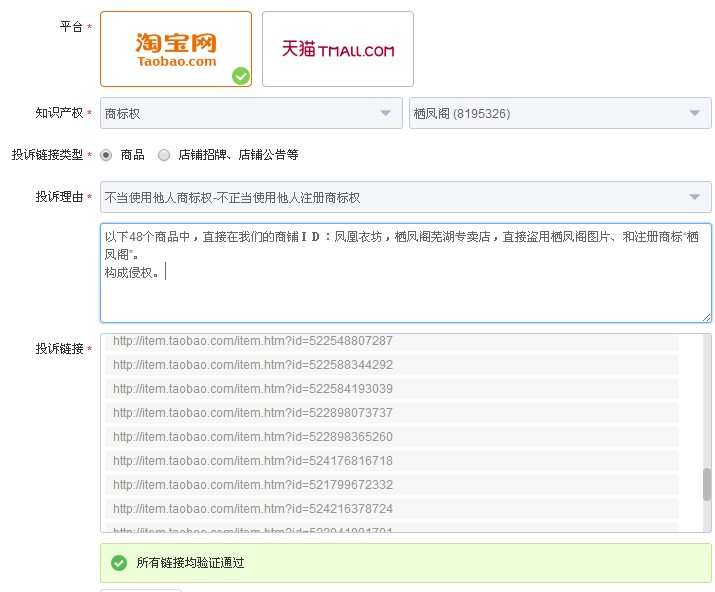The width and height of the screenshot is (715, 592).
Task: Click the 投诉链接 label
Action: [x=59, y=349]
